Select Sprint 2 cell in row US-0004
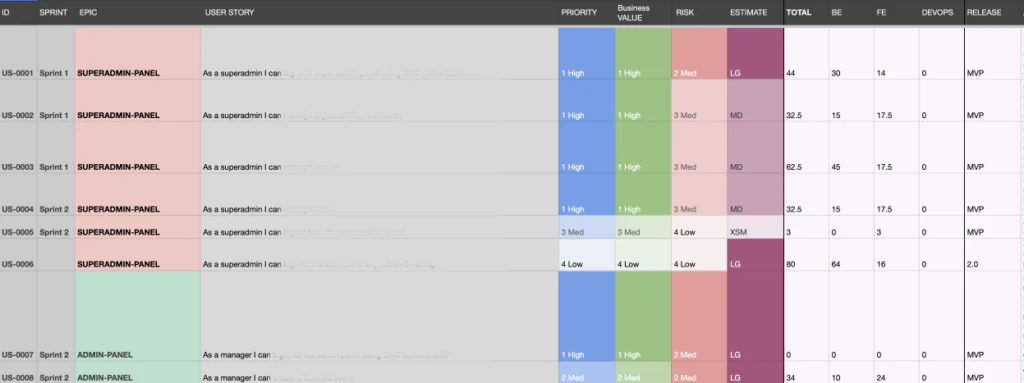 pos(56,195)
